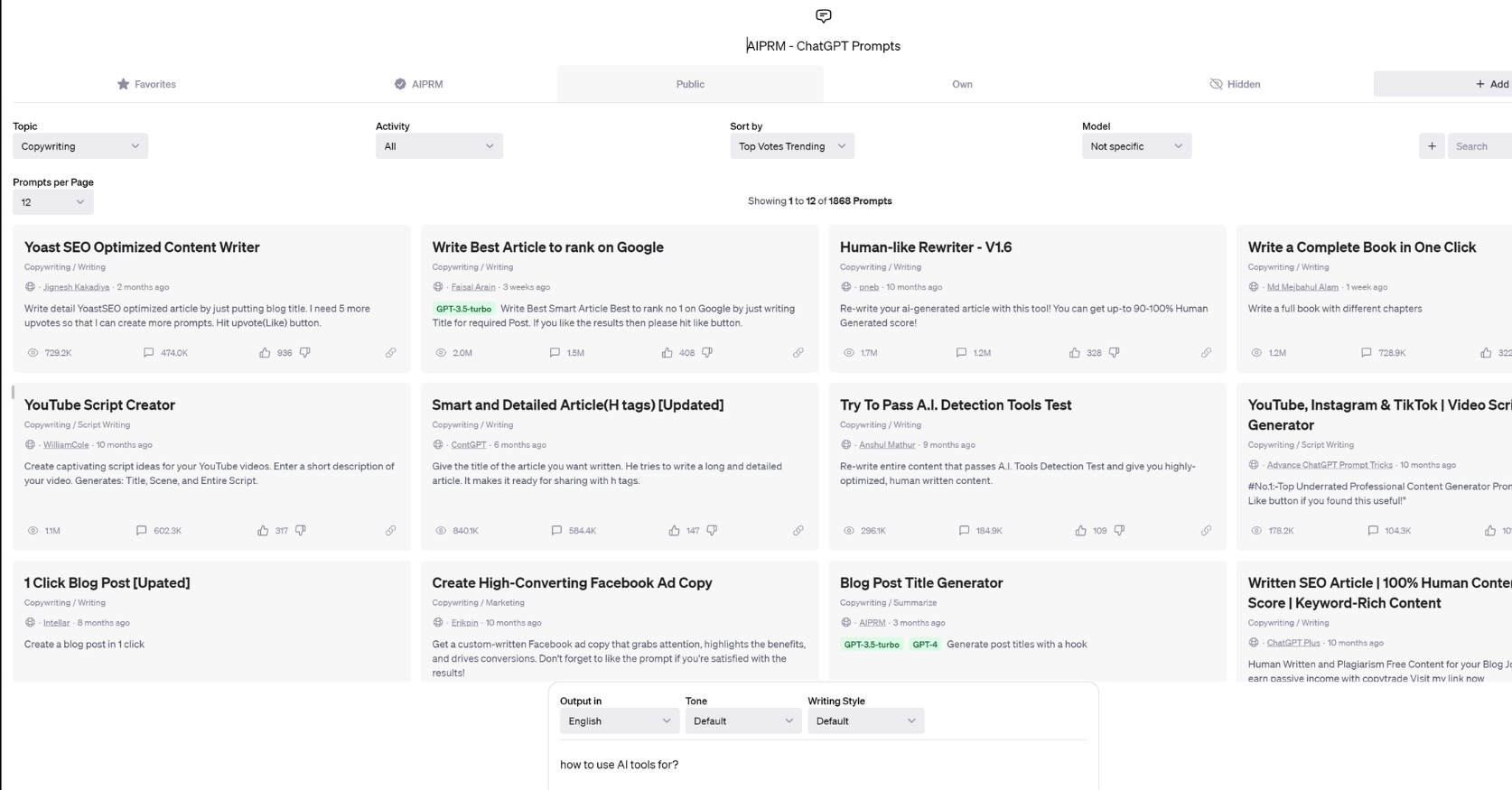Go to the Own prompts tab
The width and height of the screenshot is (1512, 790).
point(962,84)
